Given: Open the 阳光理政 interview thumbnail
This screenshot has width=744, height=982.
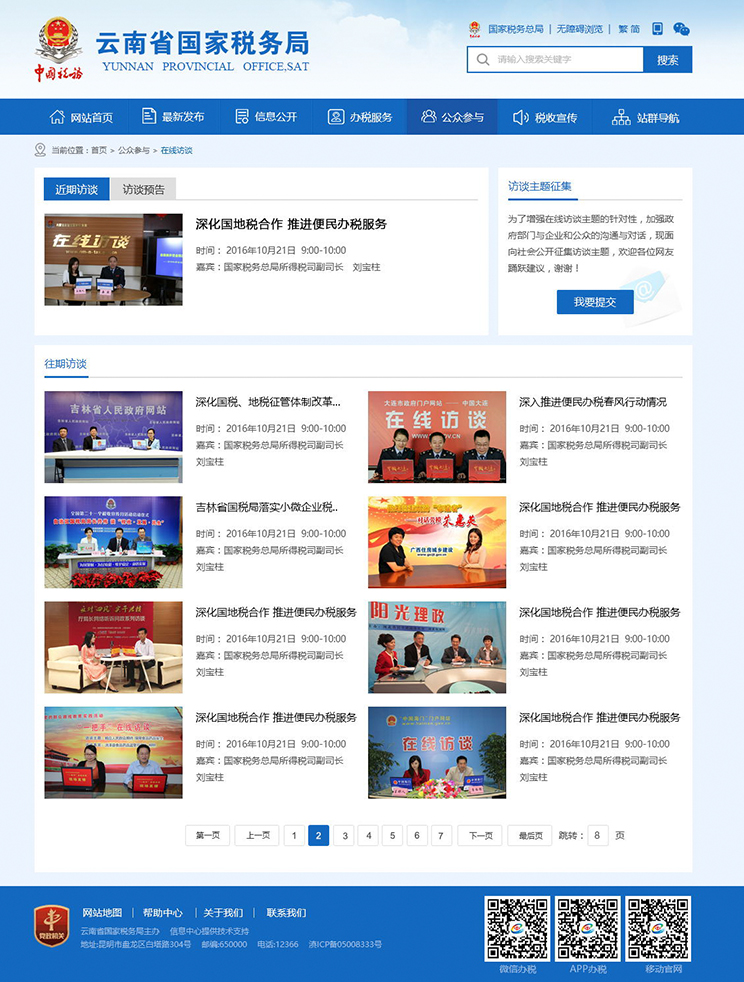Looking at the screenshot, I should (x=437, y=647).
